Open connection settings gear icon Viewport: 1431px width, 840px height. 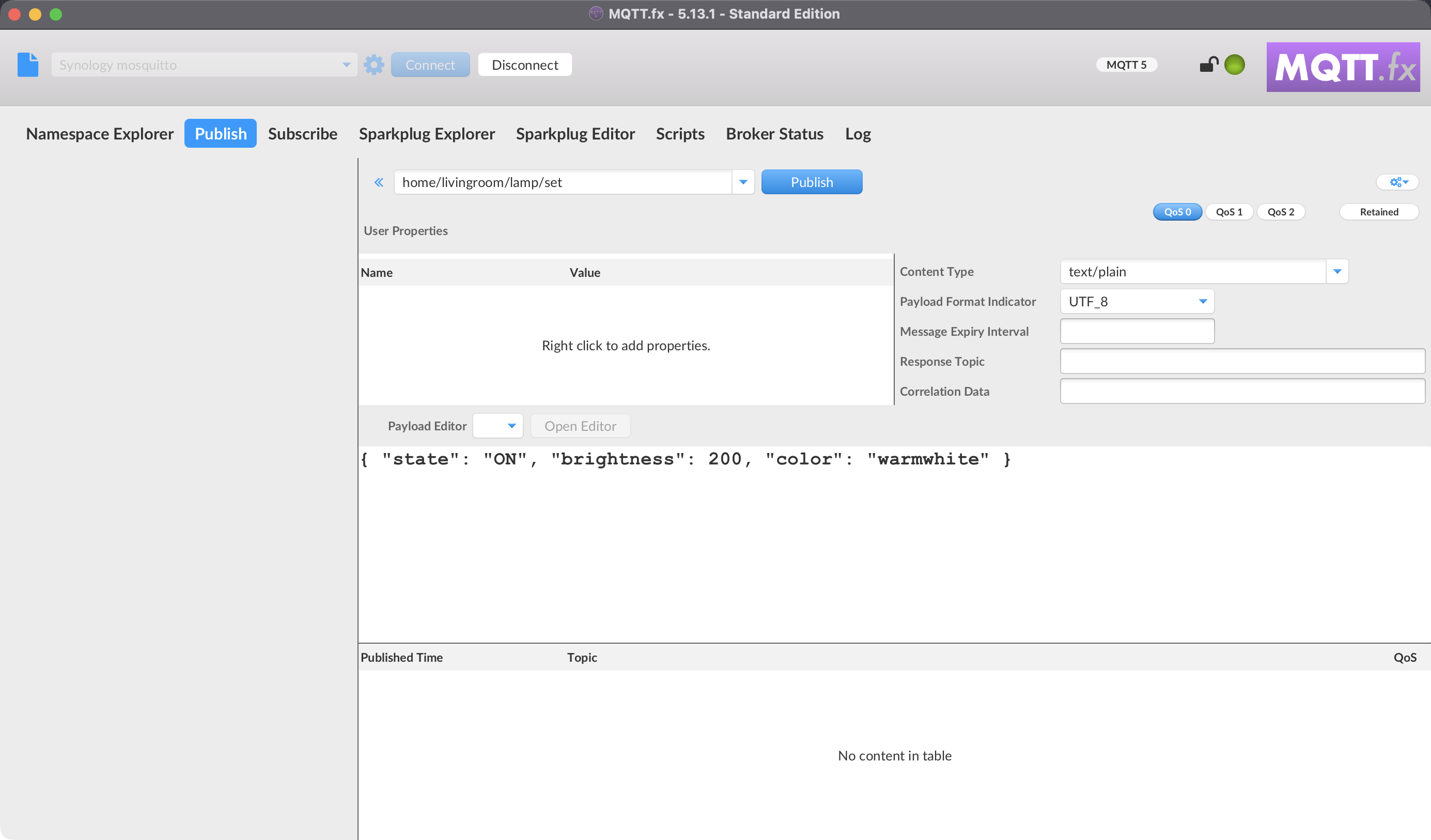click(x=374, y=65)
